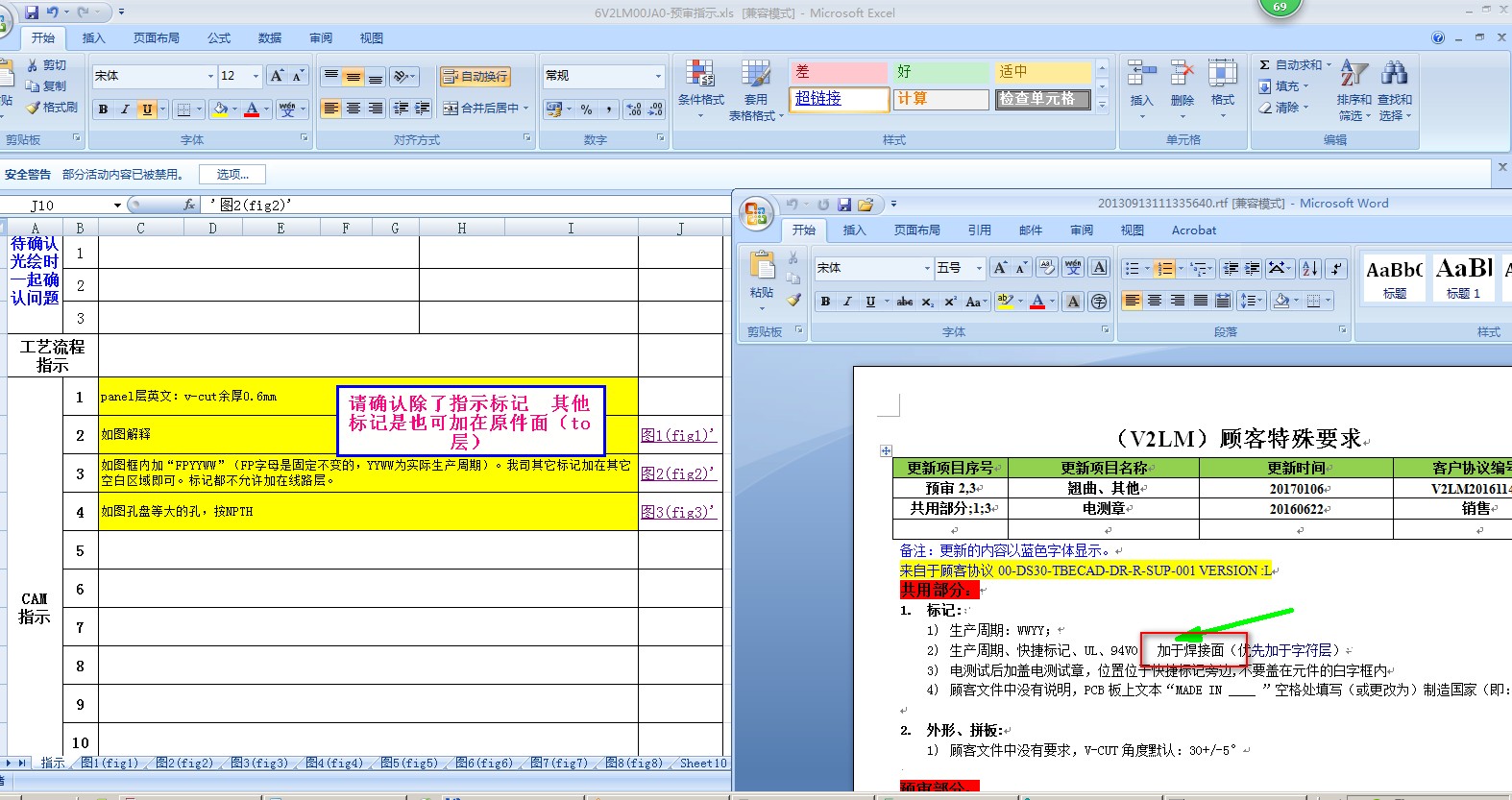The width and height of the screenshot is (1512, 800).
Task: Open Sort and Filter (排序和筛选) in Excel
Action: (1354, 88)
